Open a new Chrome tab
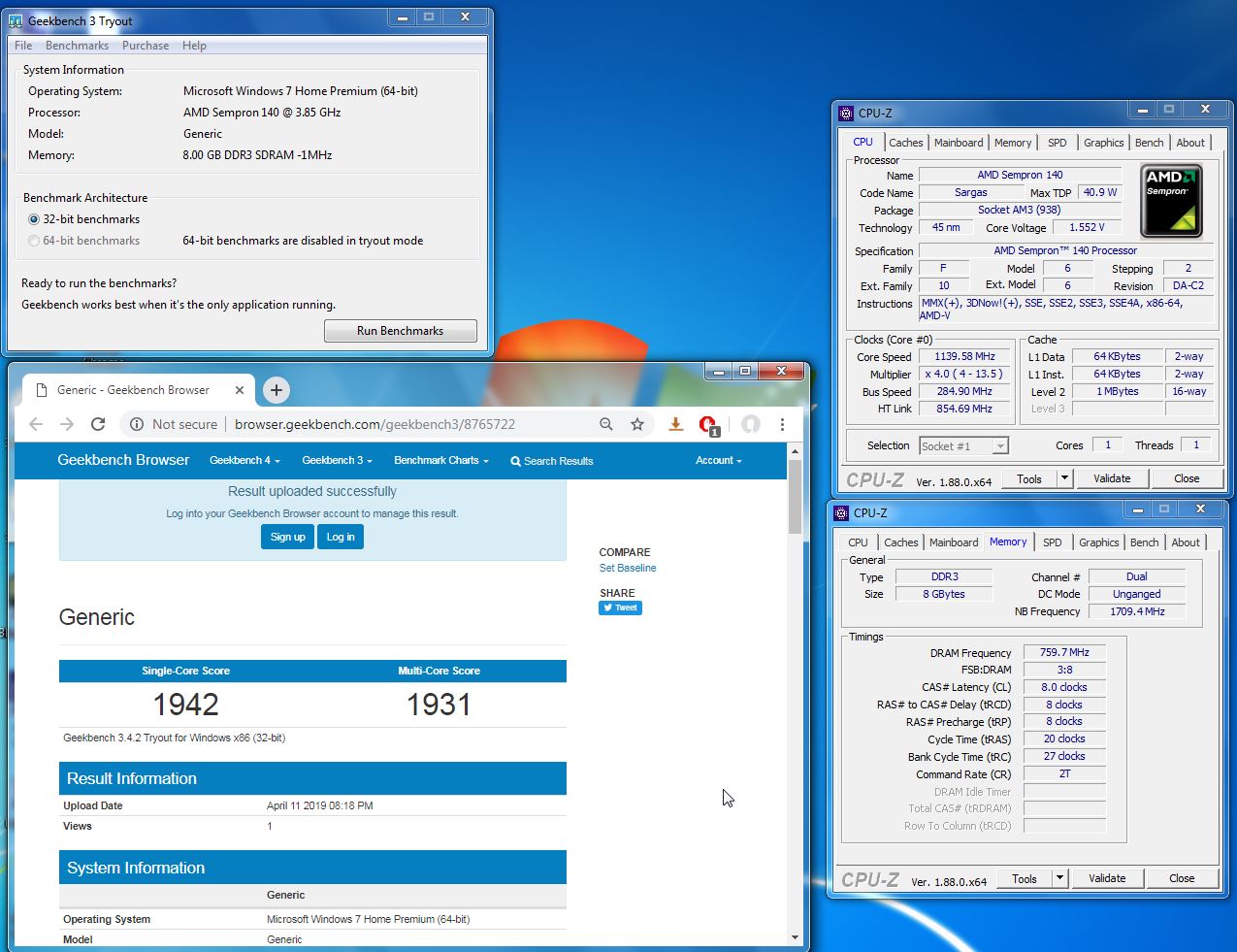This screenshot has height=952, width=1237. coord(277,390)
